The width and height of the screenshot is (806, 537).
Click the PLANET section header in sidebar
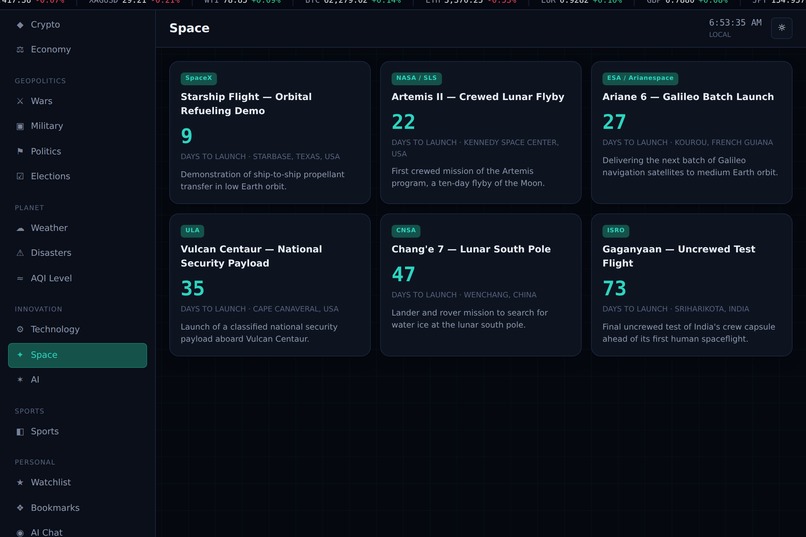point(29,208)
